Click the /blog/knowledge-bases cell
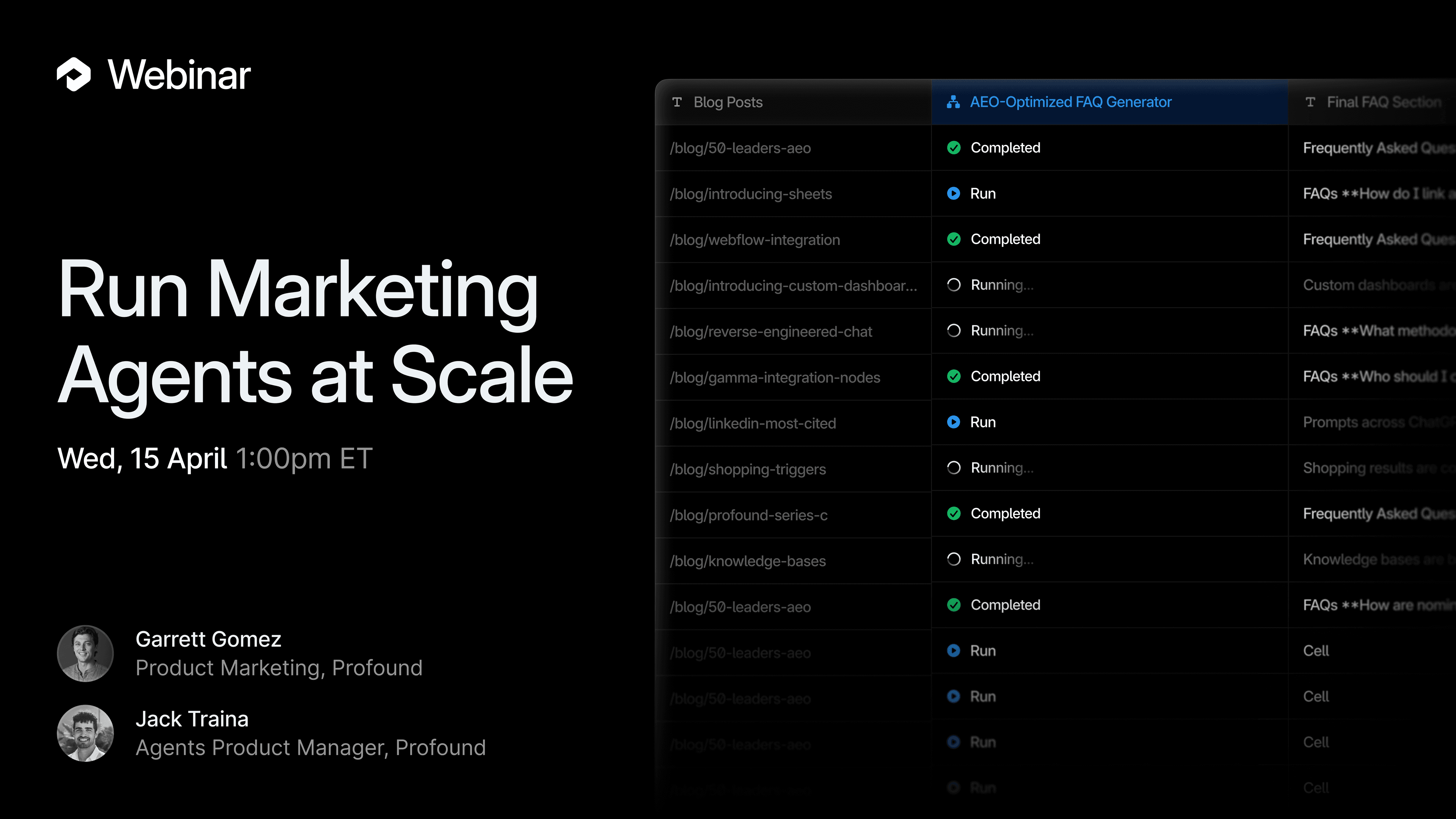 pos(793,560)
